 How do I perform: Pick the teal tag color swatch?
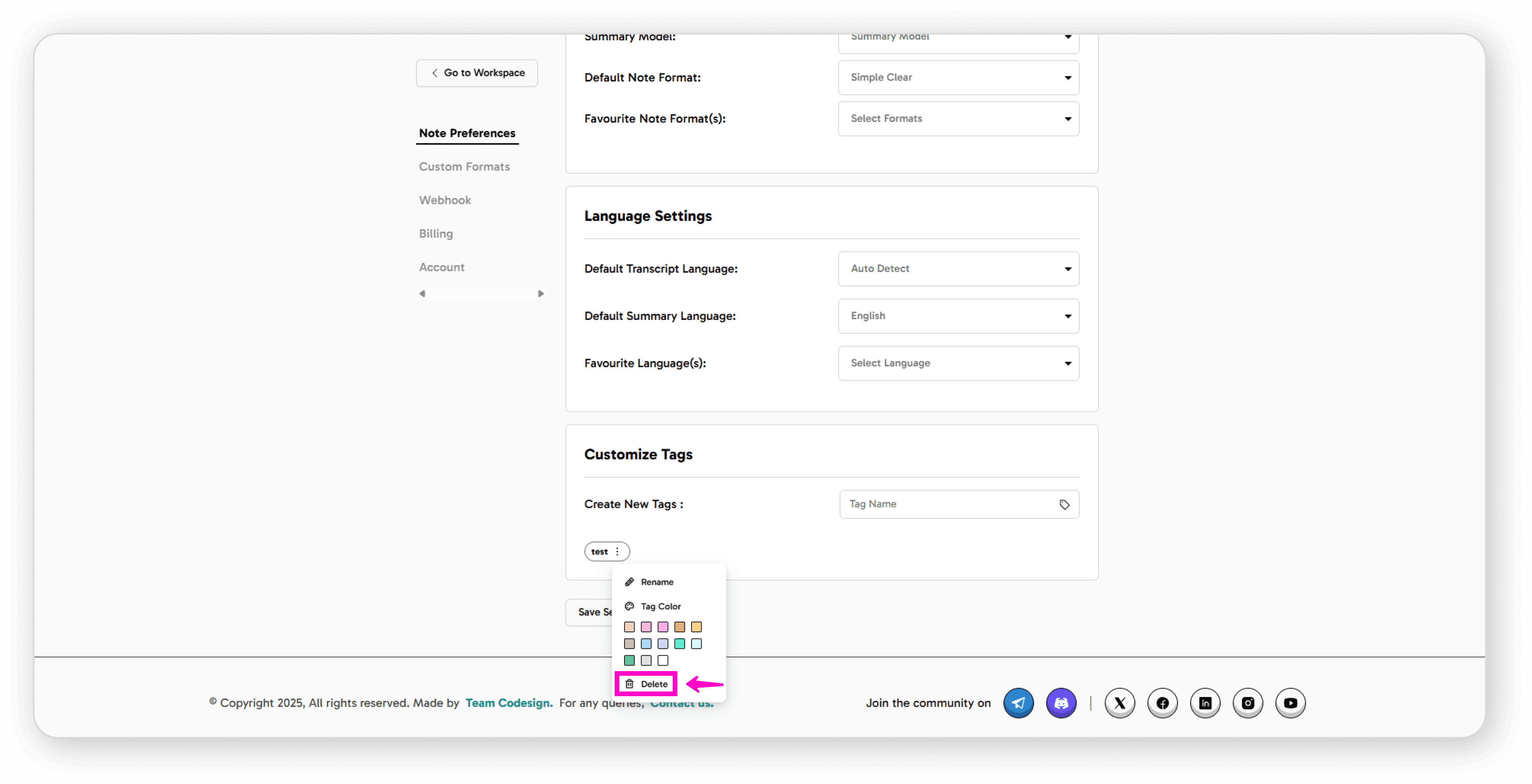(x=679, y=644)
